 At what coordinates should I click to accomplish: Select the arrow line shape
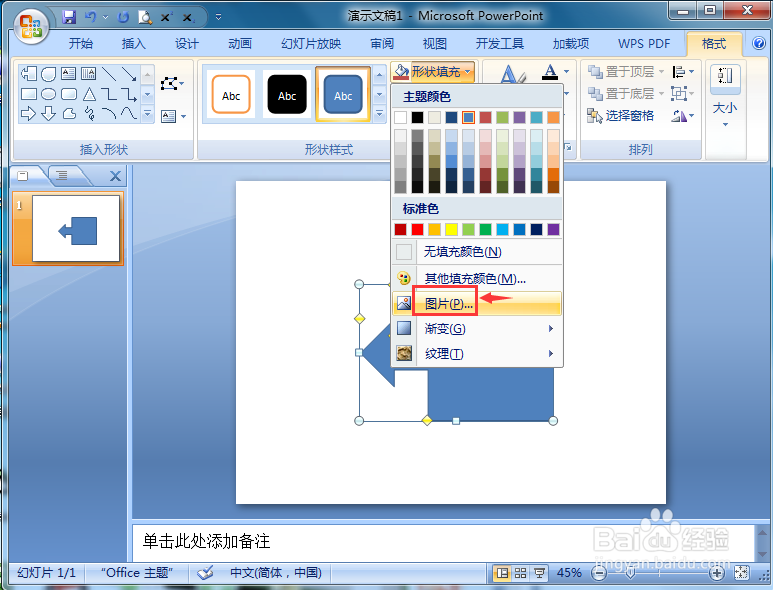tap(129, 74)
